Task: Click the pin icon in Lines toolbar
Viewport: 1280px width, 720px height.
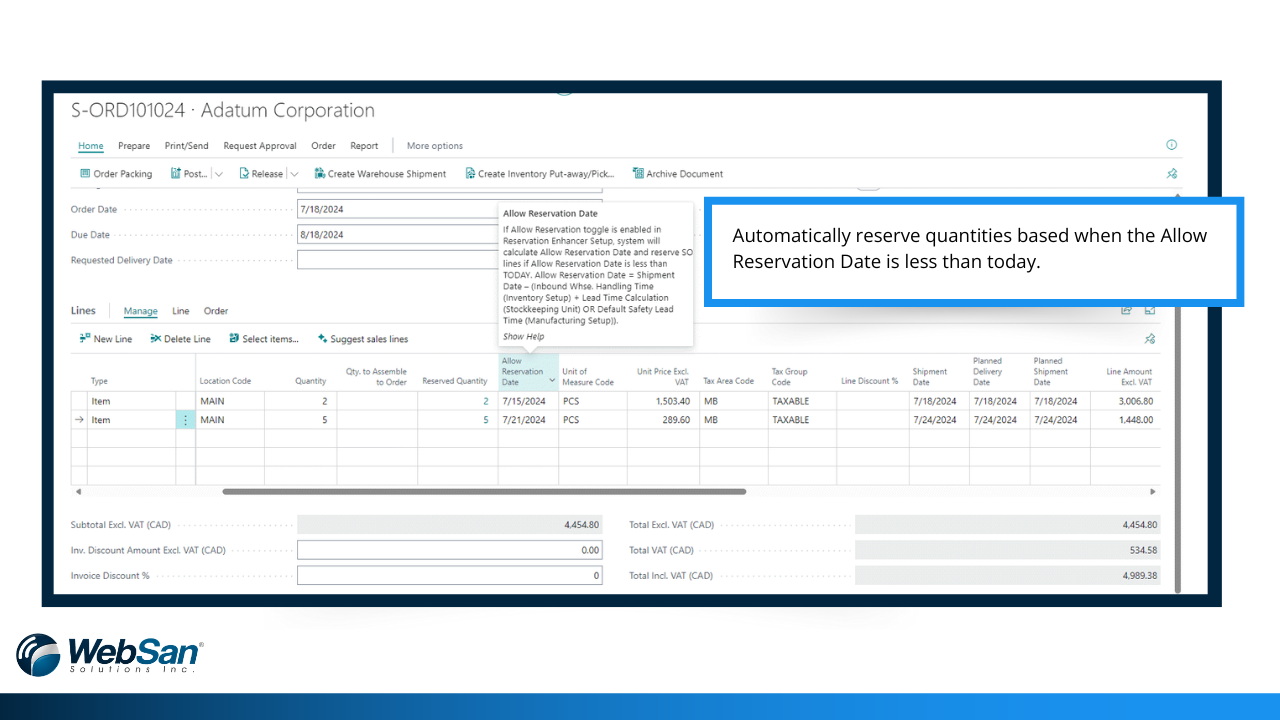Action: (x=1150, y=339)
